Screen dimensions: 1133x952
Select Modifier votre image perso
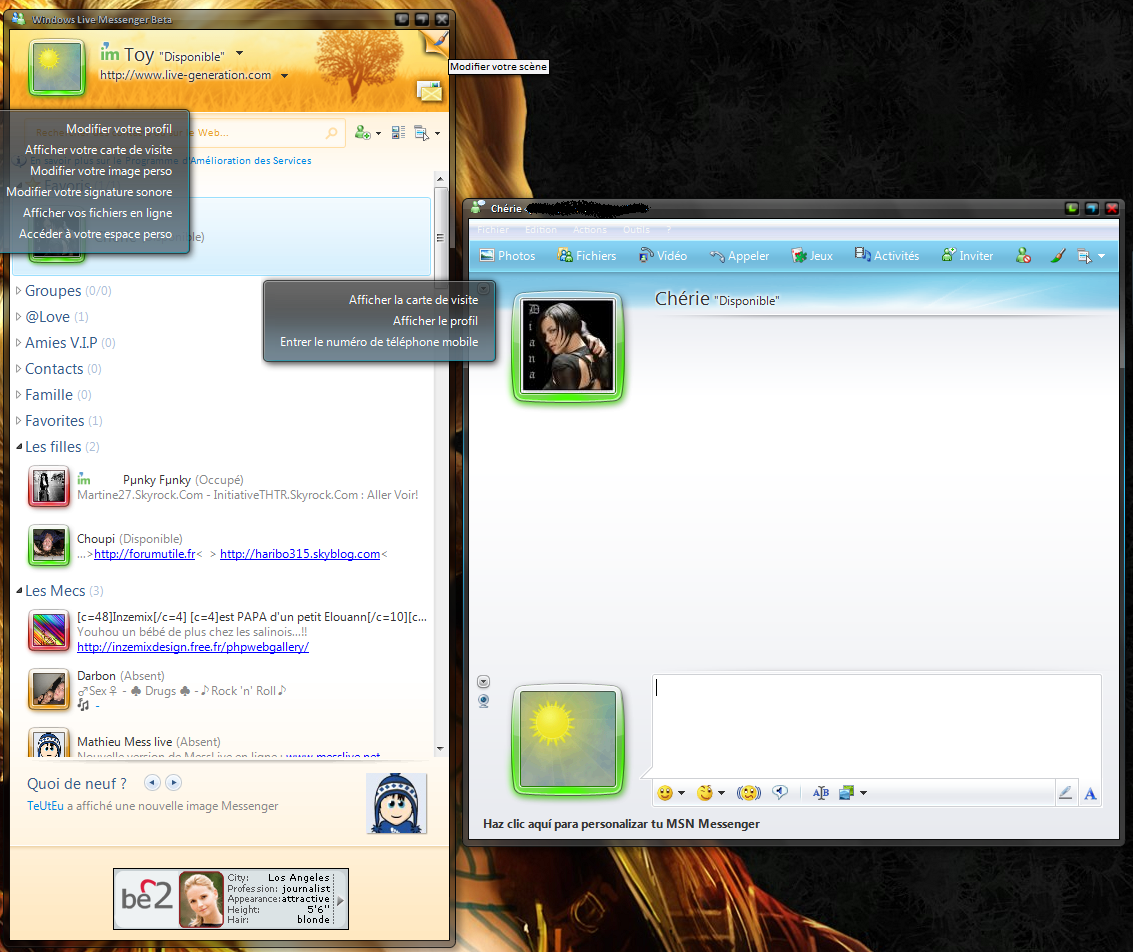101,170
